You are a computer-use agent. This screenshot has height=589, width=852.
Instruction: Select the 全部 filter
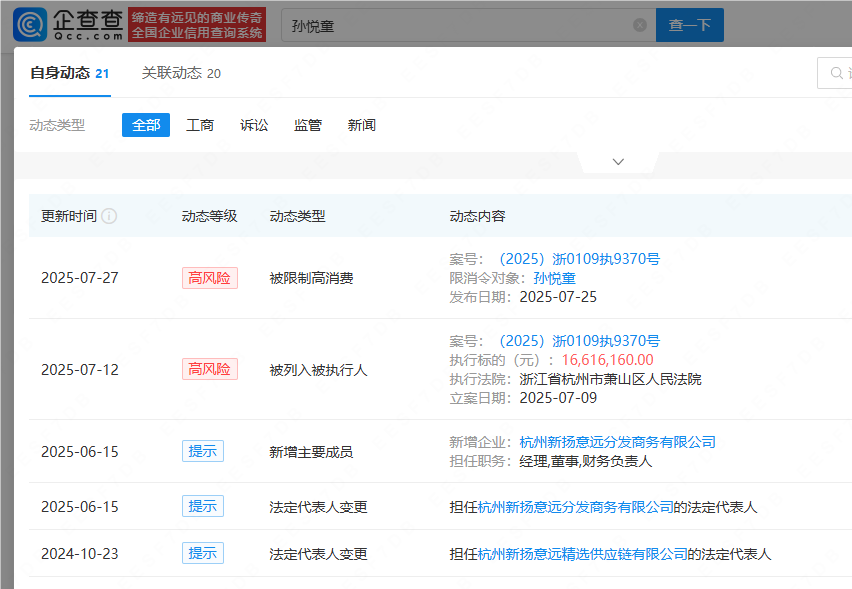[146, 126]
